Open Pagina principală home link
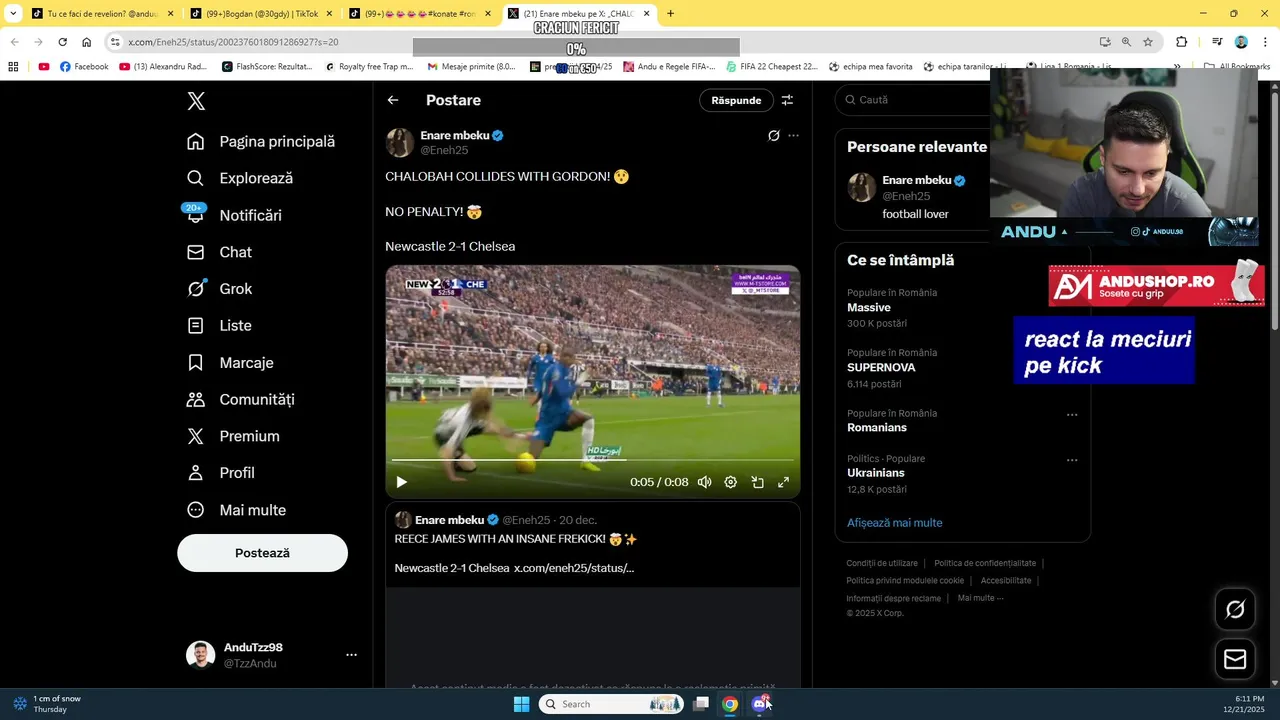Screen dimensions: 1280x720 pyautogui.click(x=261, y=142)
